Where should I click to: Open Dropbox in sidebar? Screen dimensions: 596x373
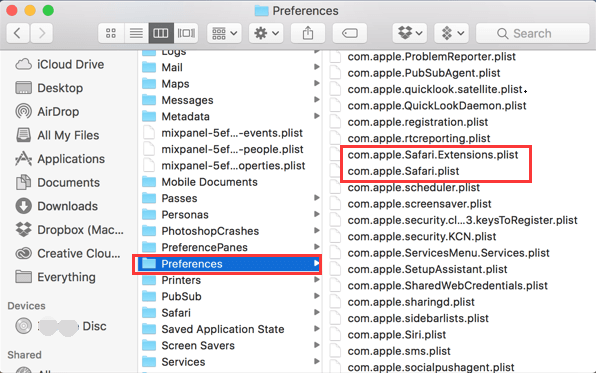[70, 230]
